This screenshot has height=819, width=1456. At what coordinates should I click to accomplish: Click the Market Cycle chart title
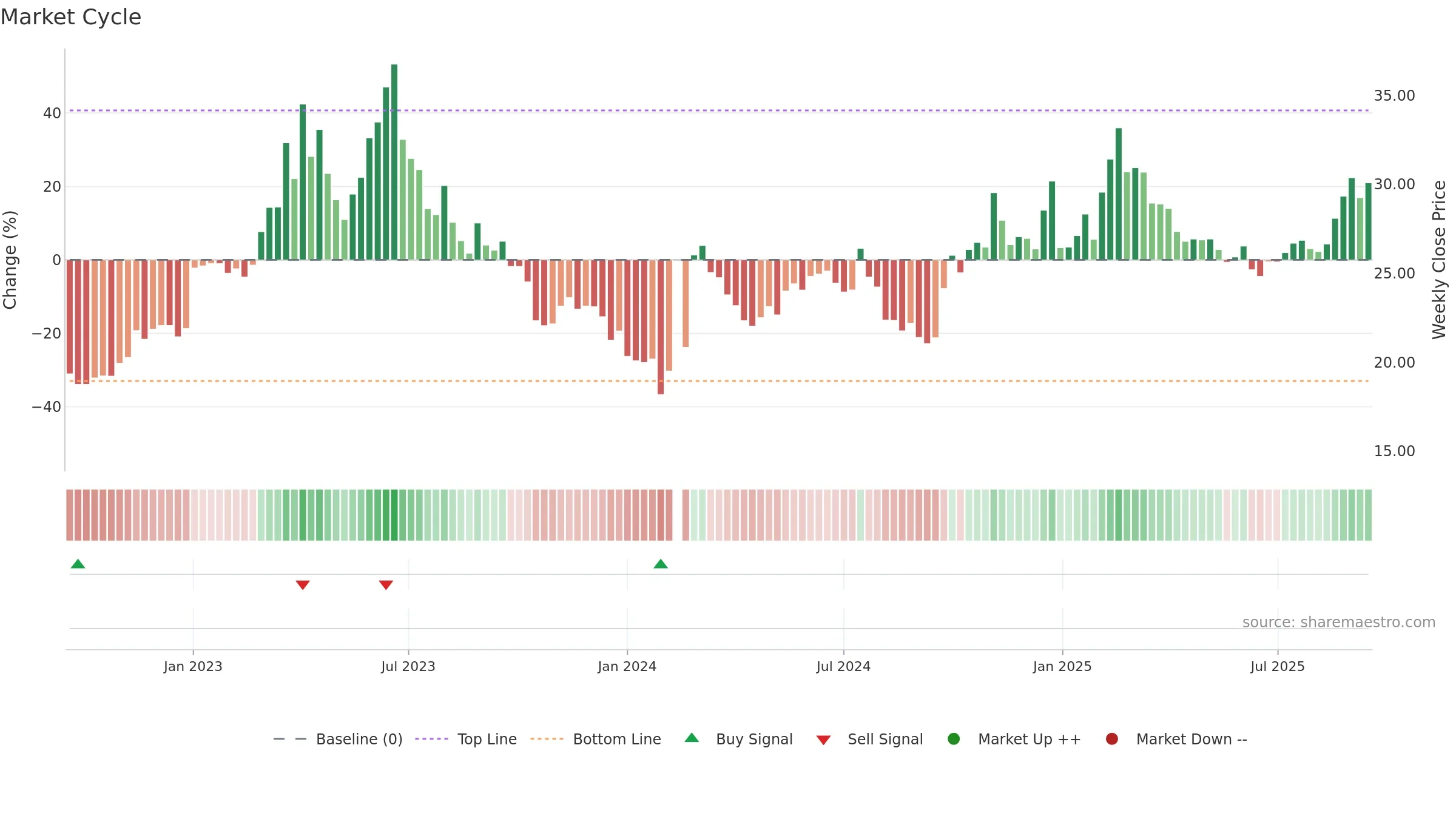[71, 17]
